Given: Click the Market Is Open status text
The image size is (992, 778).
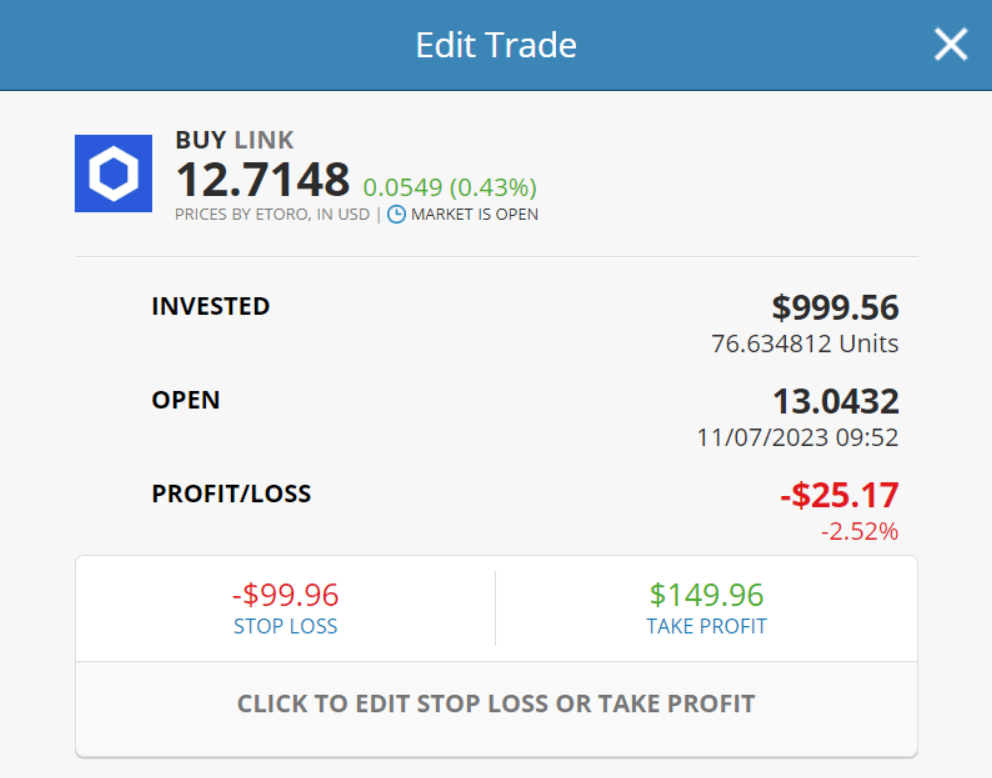Looking at the screenshot, I should pyautogui.click(x=474, y=214).
